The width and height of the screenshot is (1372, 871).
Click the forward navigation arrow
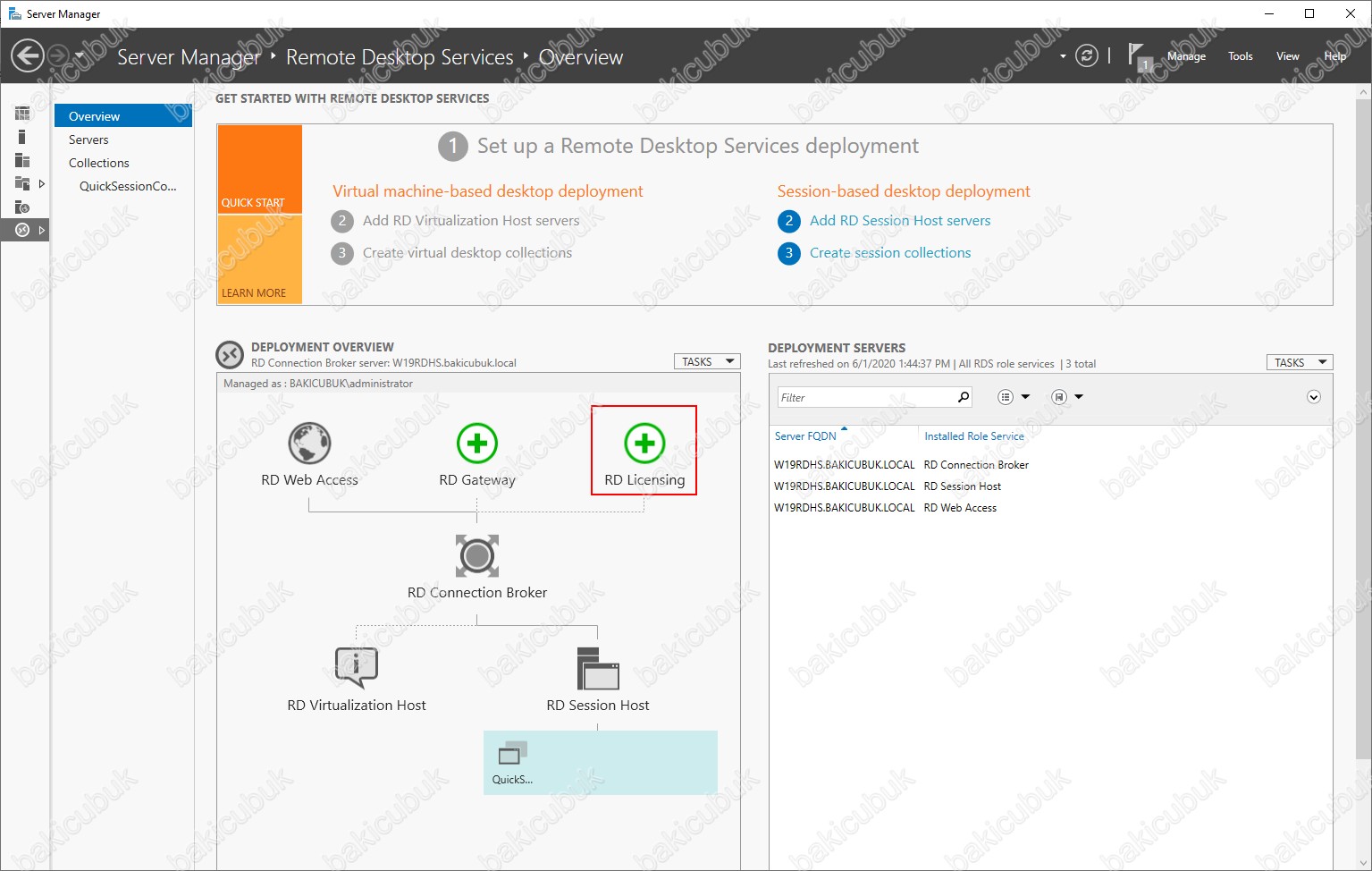(x=57, y=55)
